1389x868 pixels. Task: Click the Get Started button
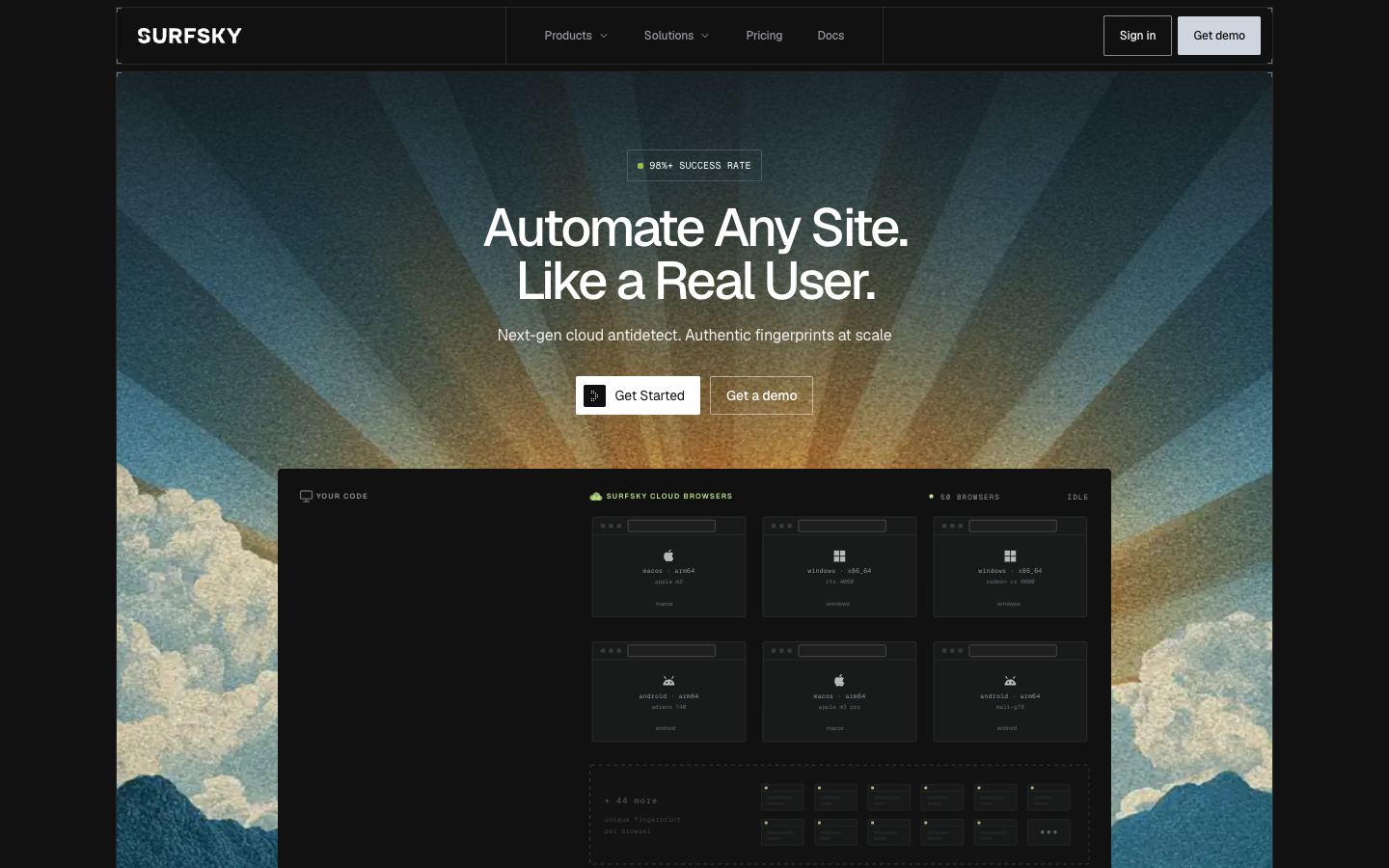[638, 395]
